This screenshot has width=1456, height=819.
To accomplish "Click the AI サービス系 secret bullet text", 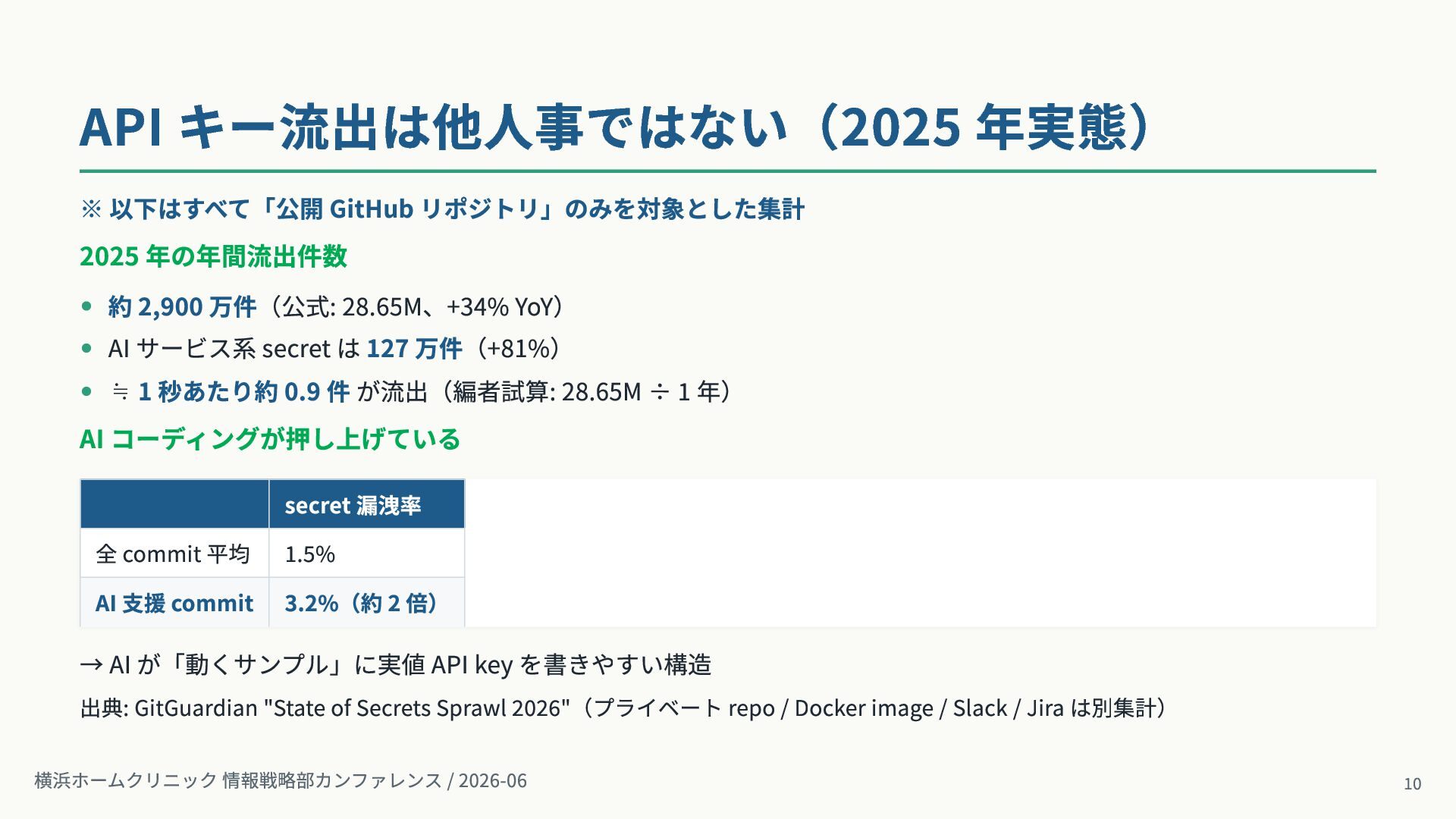I will pos(335,348).
